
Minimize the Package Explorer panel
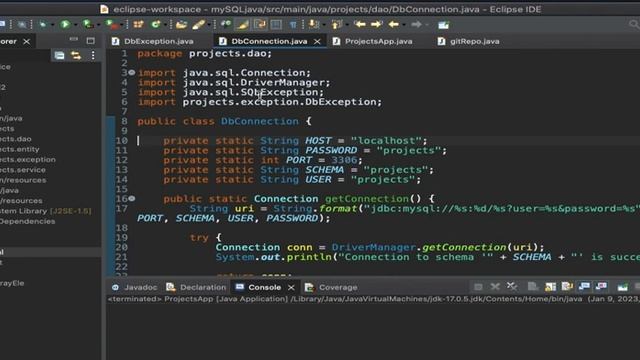tap(73, 40)
